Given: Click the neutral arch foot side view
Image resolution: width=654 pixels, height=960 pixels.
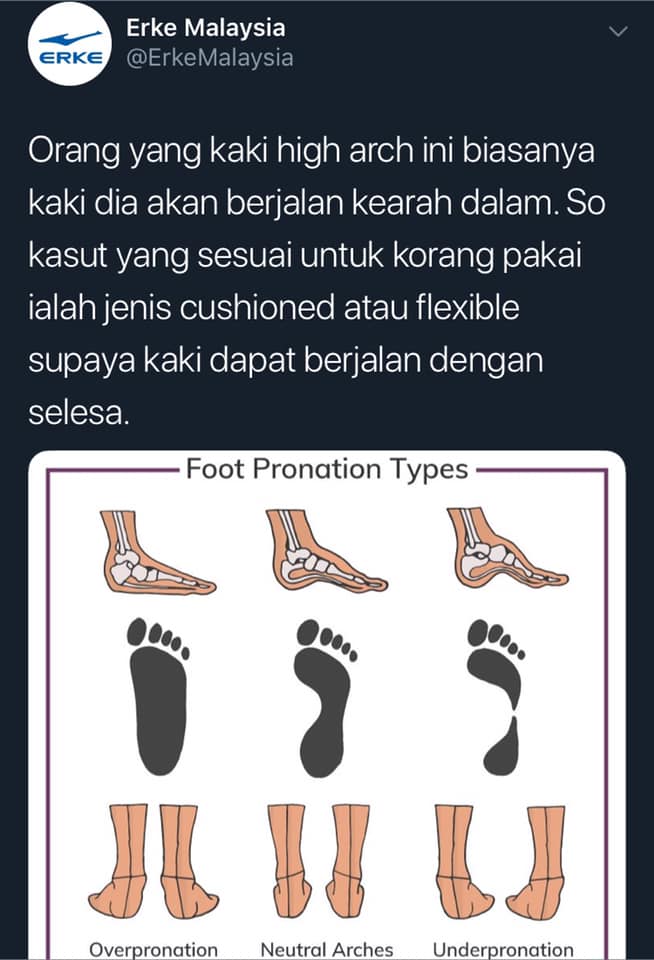Looking at the screenshot, I should pos(326,550).
